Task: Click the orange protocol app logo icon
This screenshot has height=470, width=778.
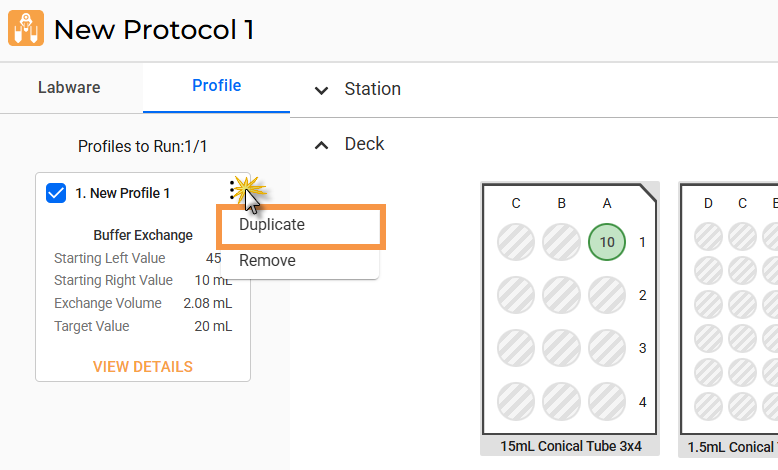Action: (x=26, y=28)
